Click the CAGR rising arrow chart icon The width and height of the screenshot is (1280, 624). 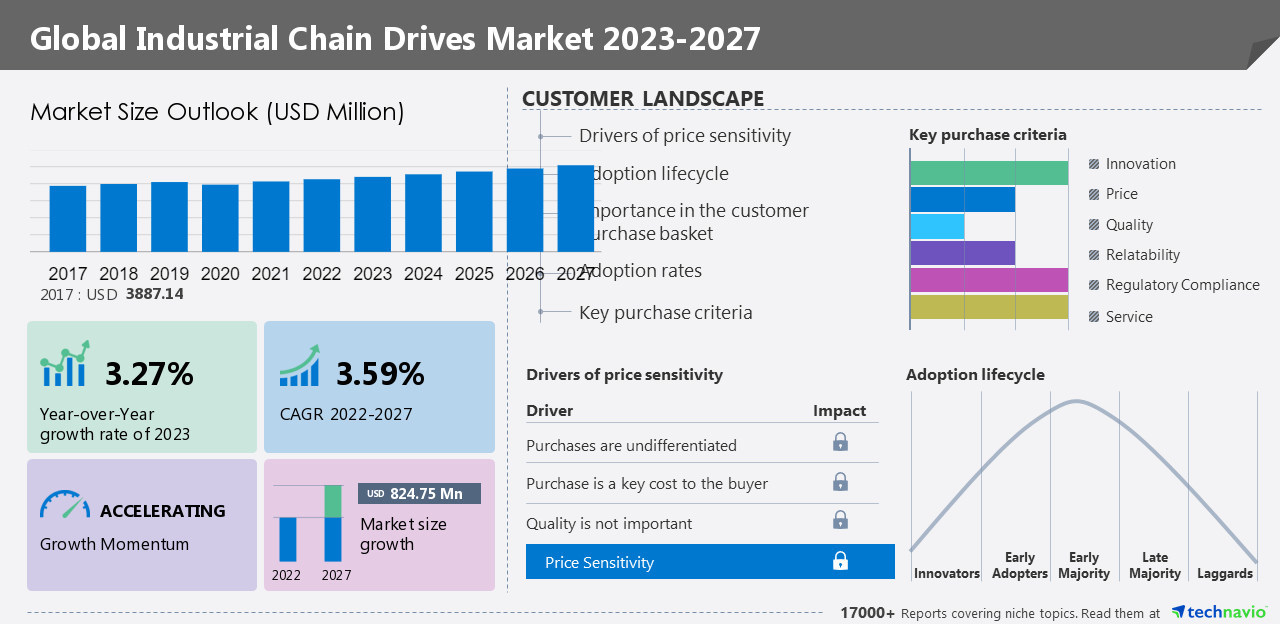pos(299,366)
